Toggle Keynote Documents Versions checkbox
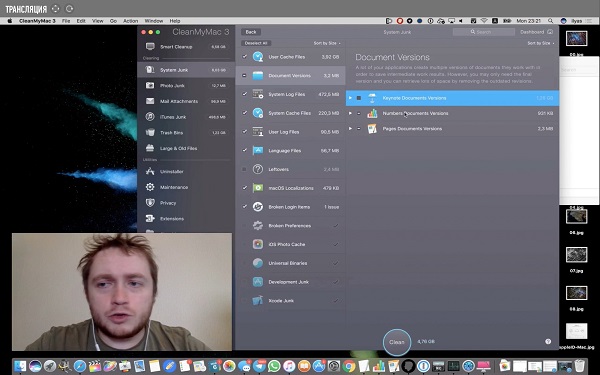The height and width of the screenshot is (375, 600). tap(359, 98)
